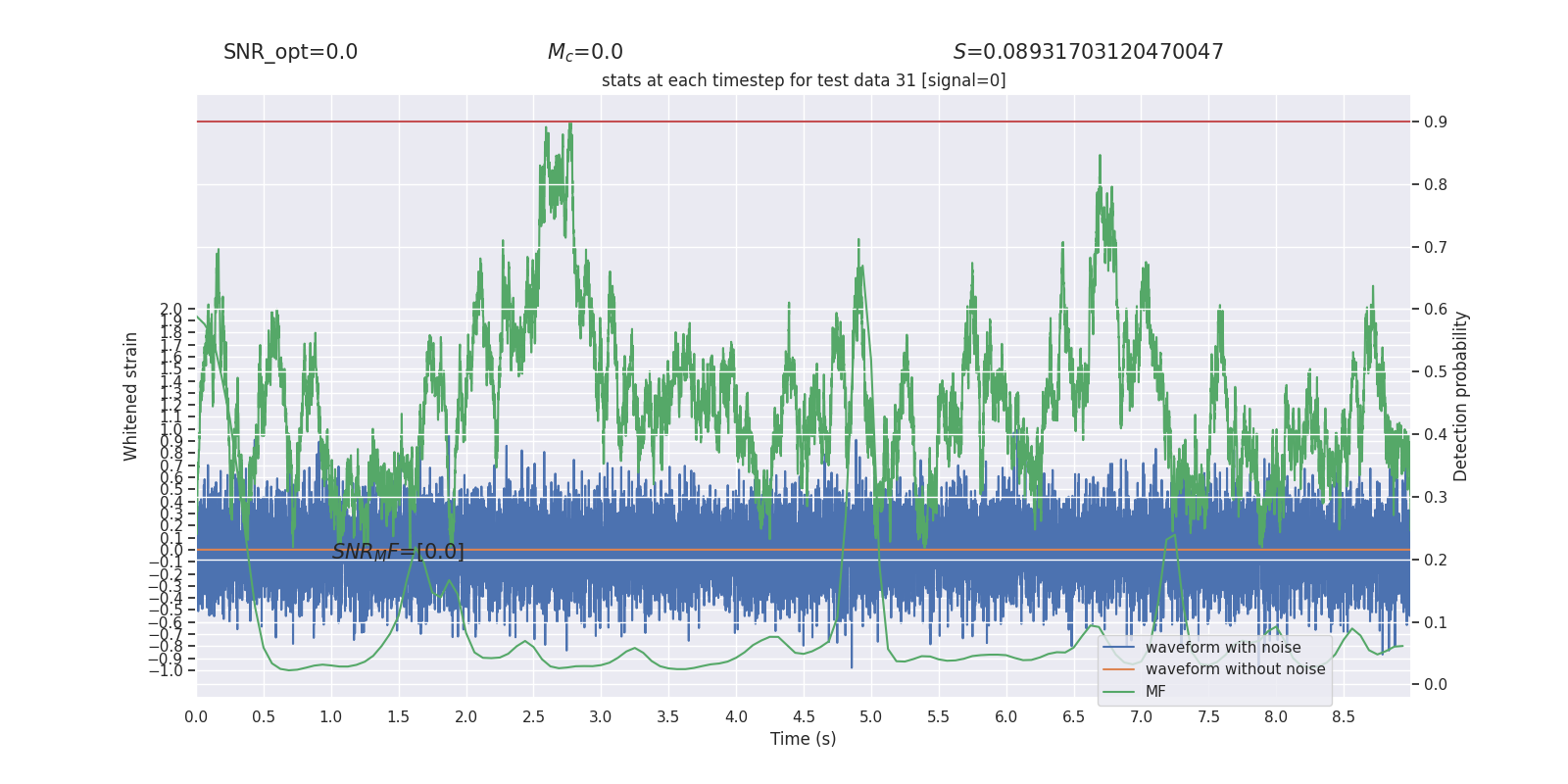Click the orange line sample in the legend
This screenshot has height=784, width=1568.
(1118, 669)
